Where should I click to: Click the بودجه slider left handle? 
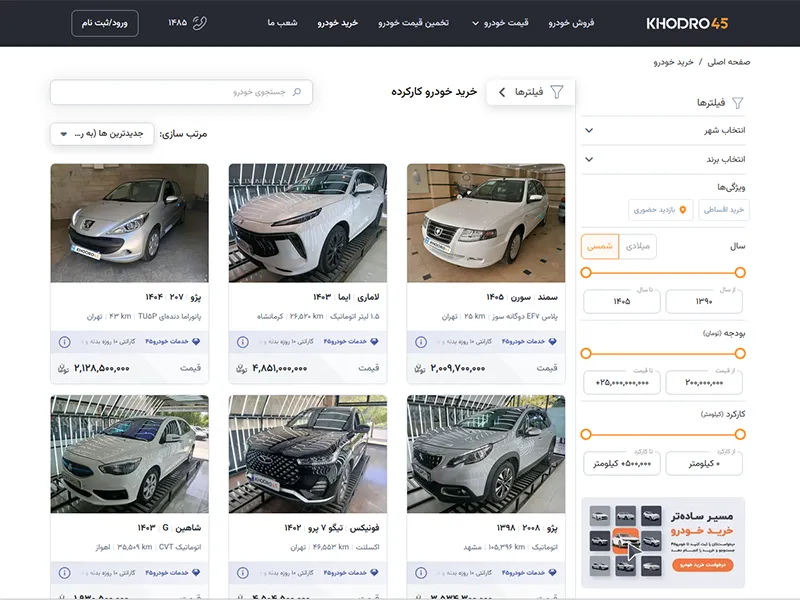(586, 354)
